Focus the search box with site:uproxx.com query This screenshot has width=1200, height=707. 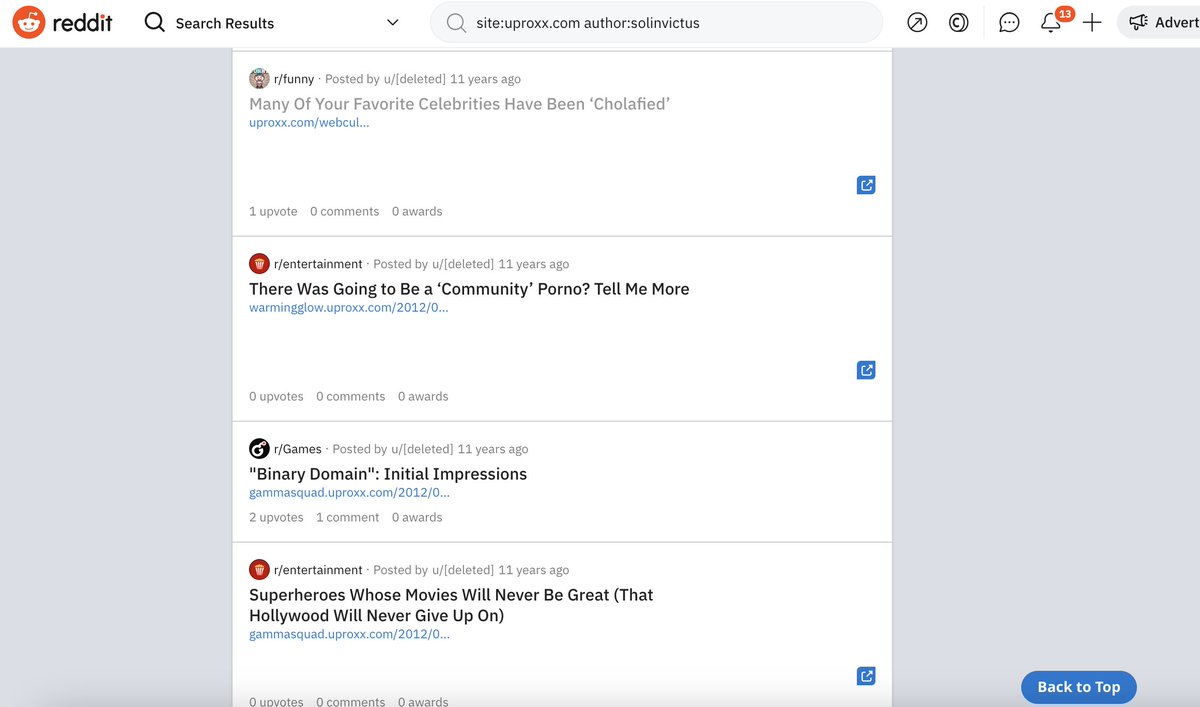pyautogui.click(x=656, y=22)
